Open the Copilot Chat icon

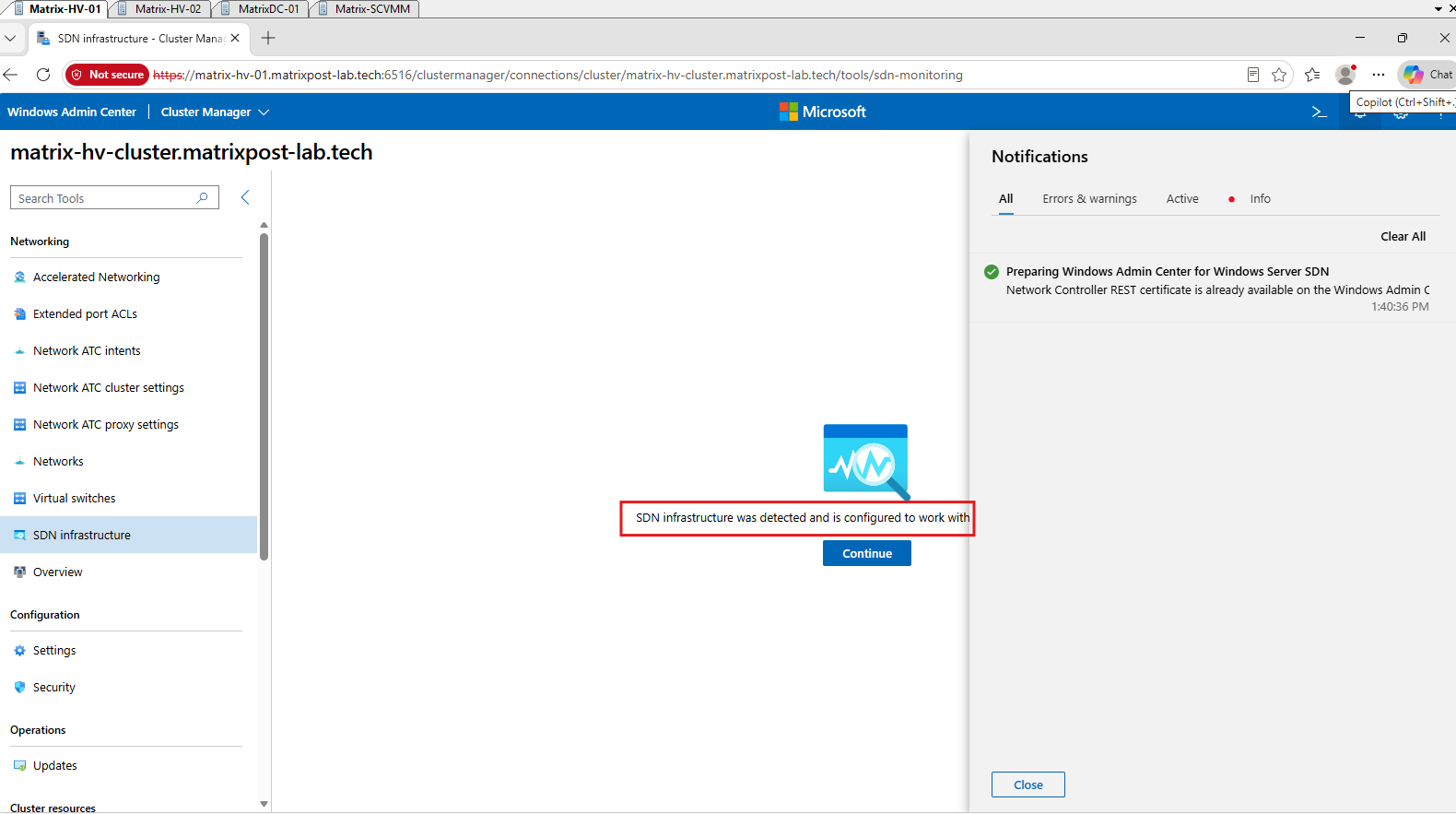(1427, 75)
